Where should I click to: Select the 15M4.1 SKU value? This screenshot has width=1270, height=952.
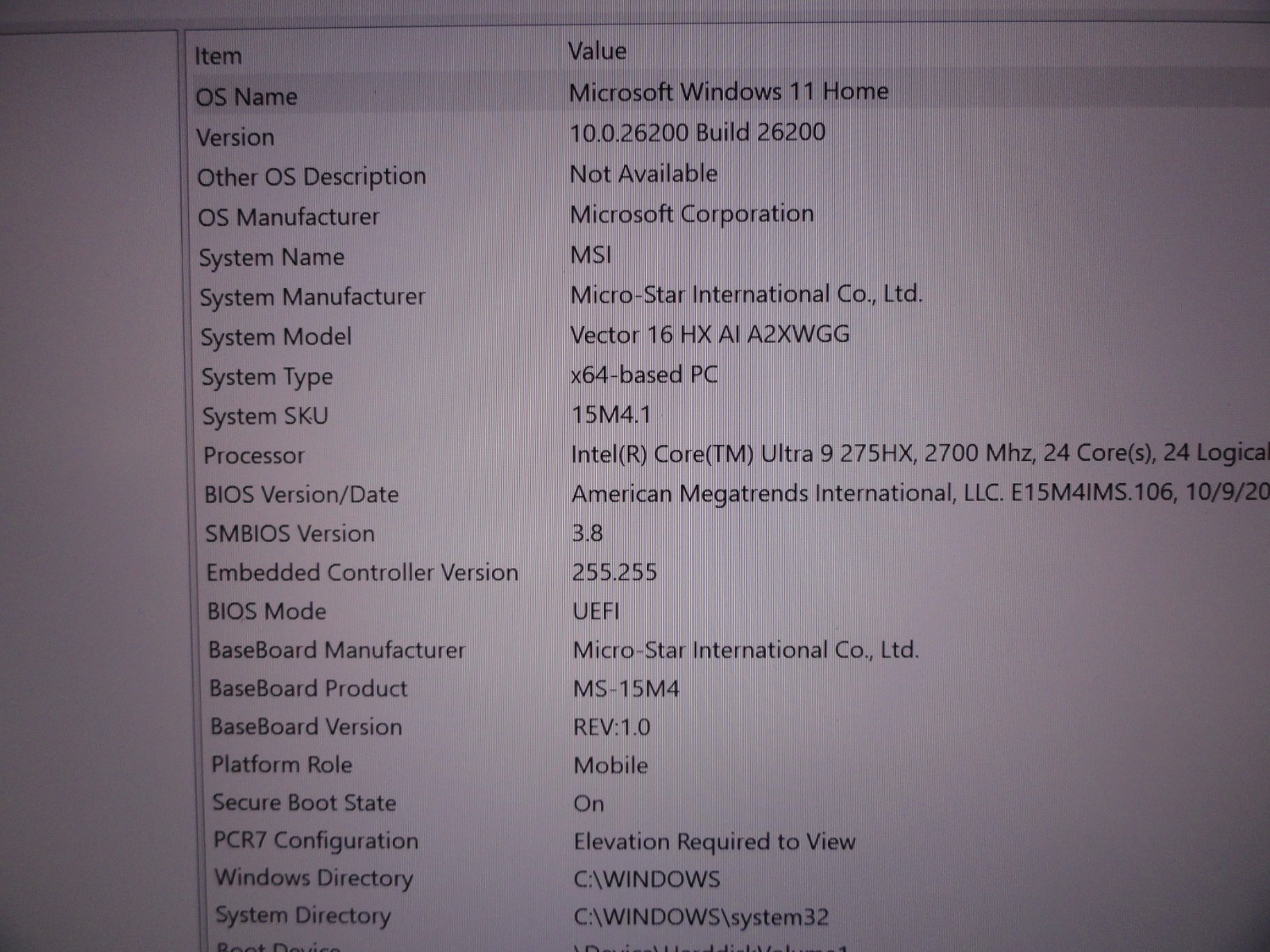tap(611, 414)
